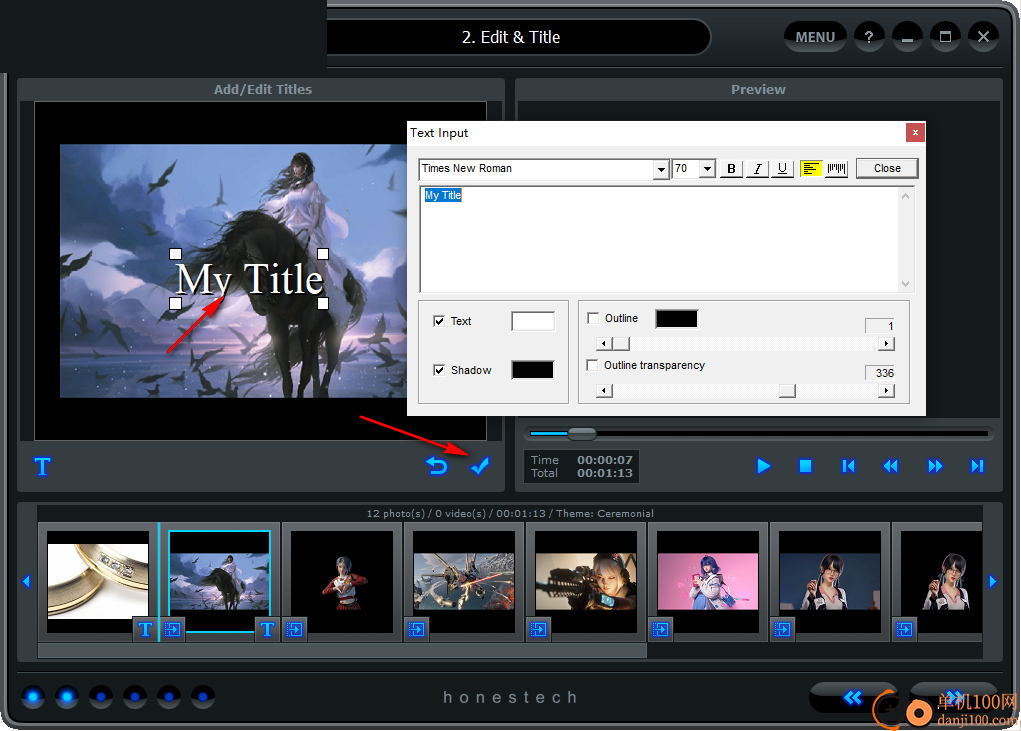Open the Times New Roman font dropdown

(x=661, y=169)
